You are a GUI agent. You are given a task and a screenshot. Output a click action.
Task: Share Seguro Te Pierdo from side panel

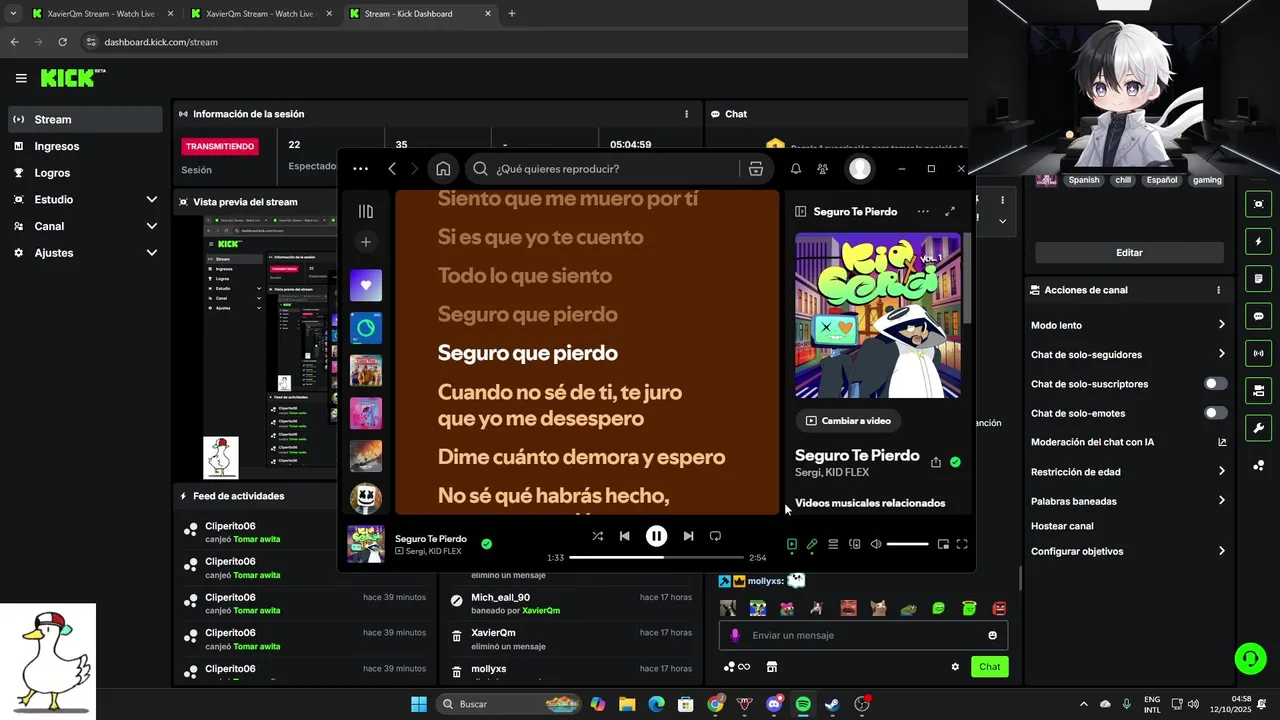tap(936, 462)
